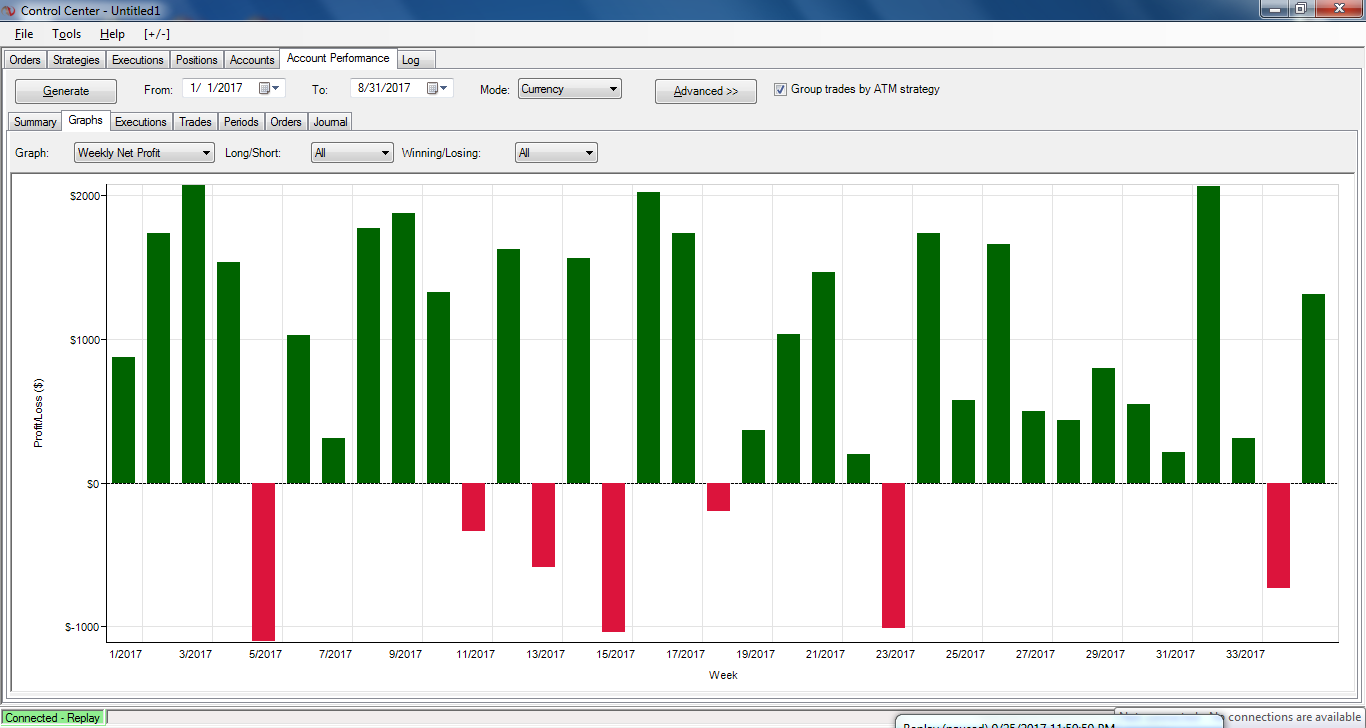Switch to the Summary sub-tab

point(35,122)
